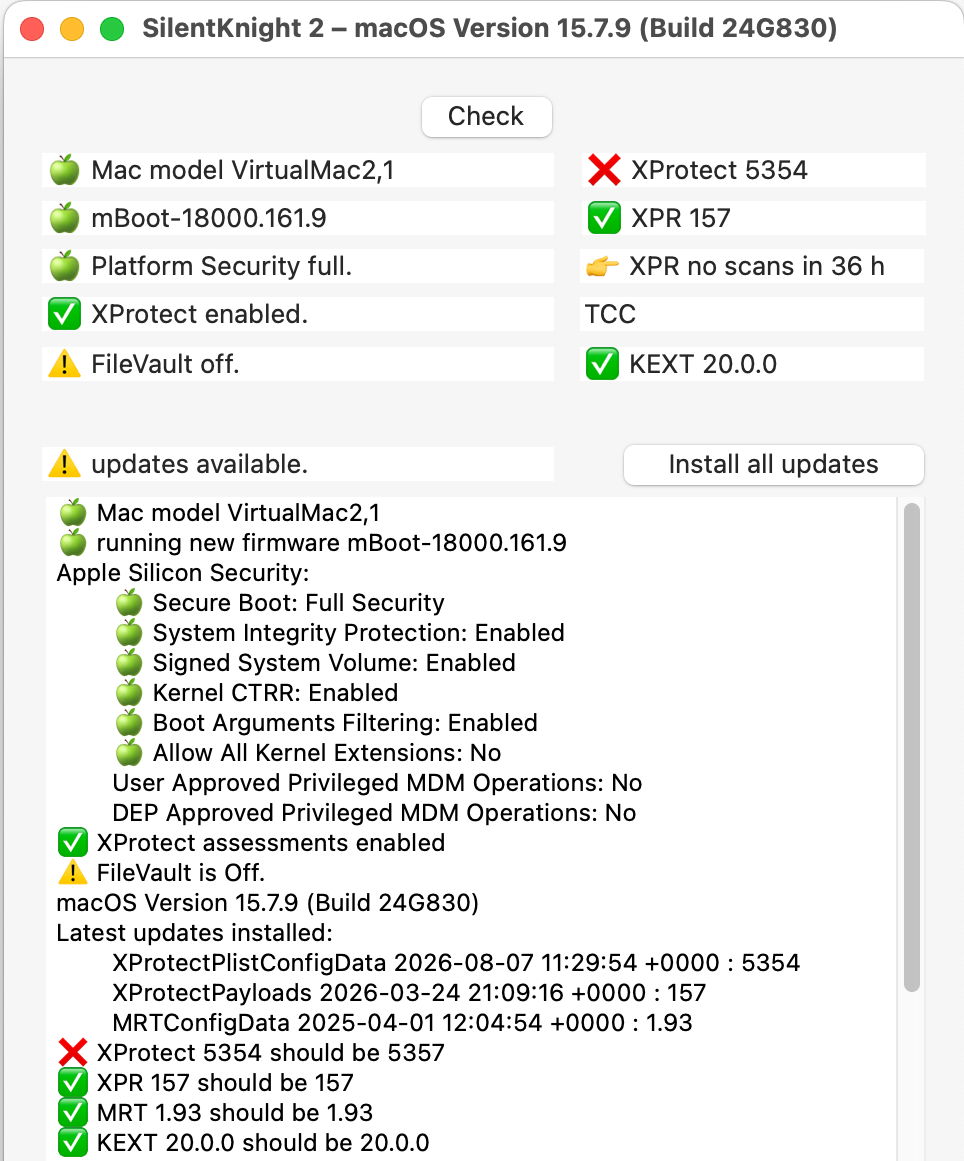Click the green checkmark beside XProtect enabled
Viewport: 964px width, 1161px height.
64,315
